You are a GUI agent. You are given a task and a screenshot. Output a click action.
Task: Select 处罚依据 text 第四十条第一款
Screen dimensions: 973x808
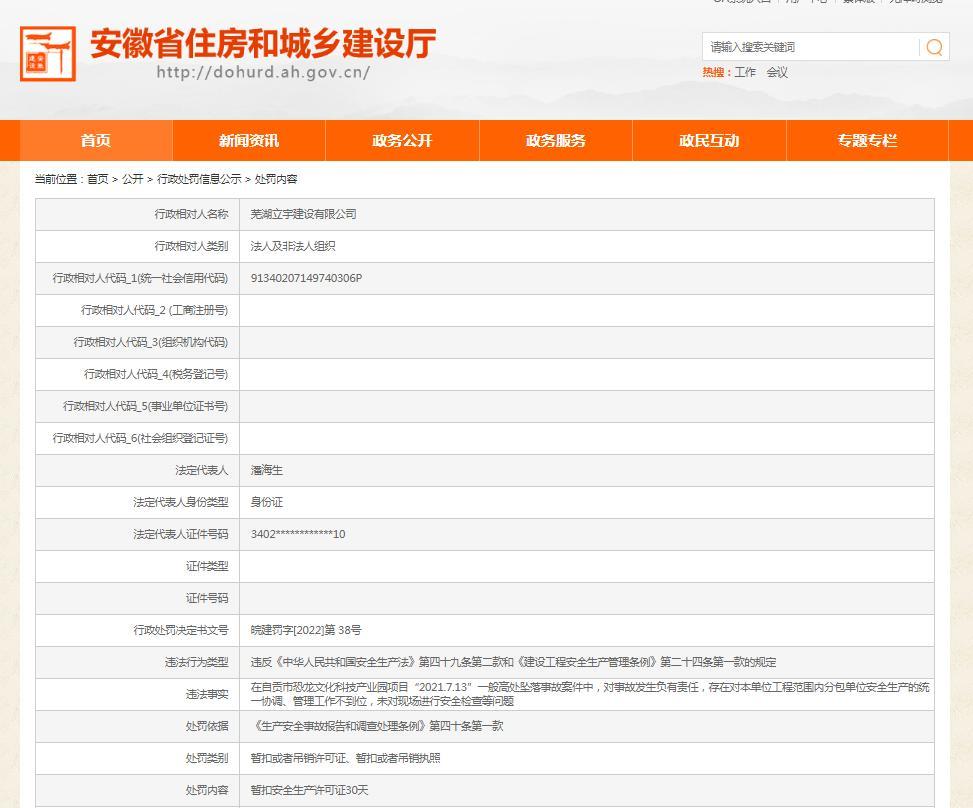[466, 726]
